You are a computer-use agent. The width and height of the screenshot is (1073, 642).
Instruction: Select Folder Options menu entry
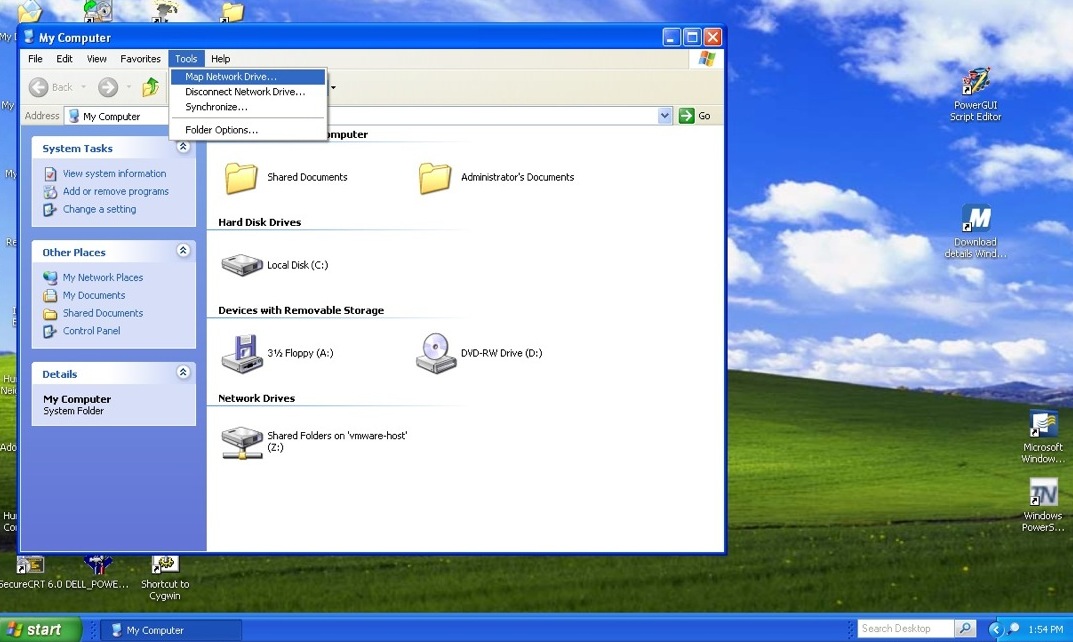221,130
